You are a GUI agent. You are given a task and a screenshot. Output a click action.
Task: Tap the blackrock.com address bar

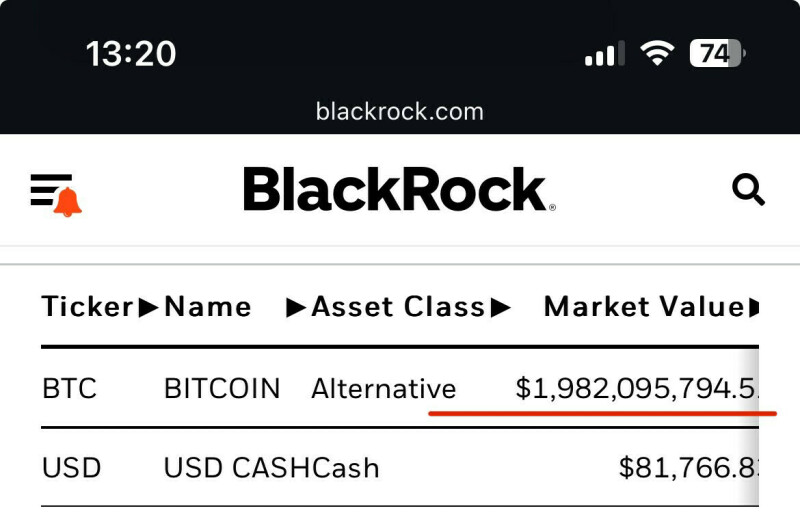click(399, 111)
